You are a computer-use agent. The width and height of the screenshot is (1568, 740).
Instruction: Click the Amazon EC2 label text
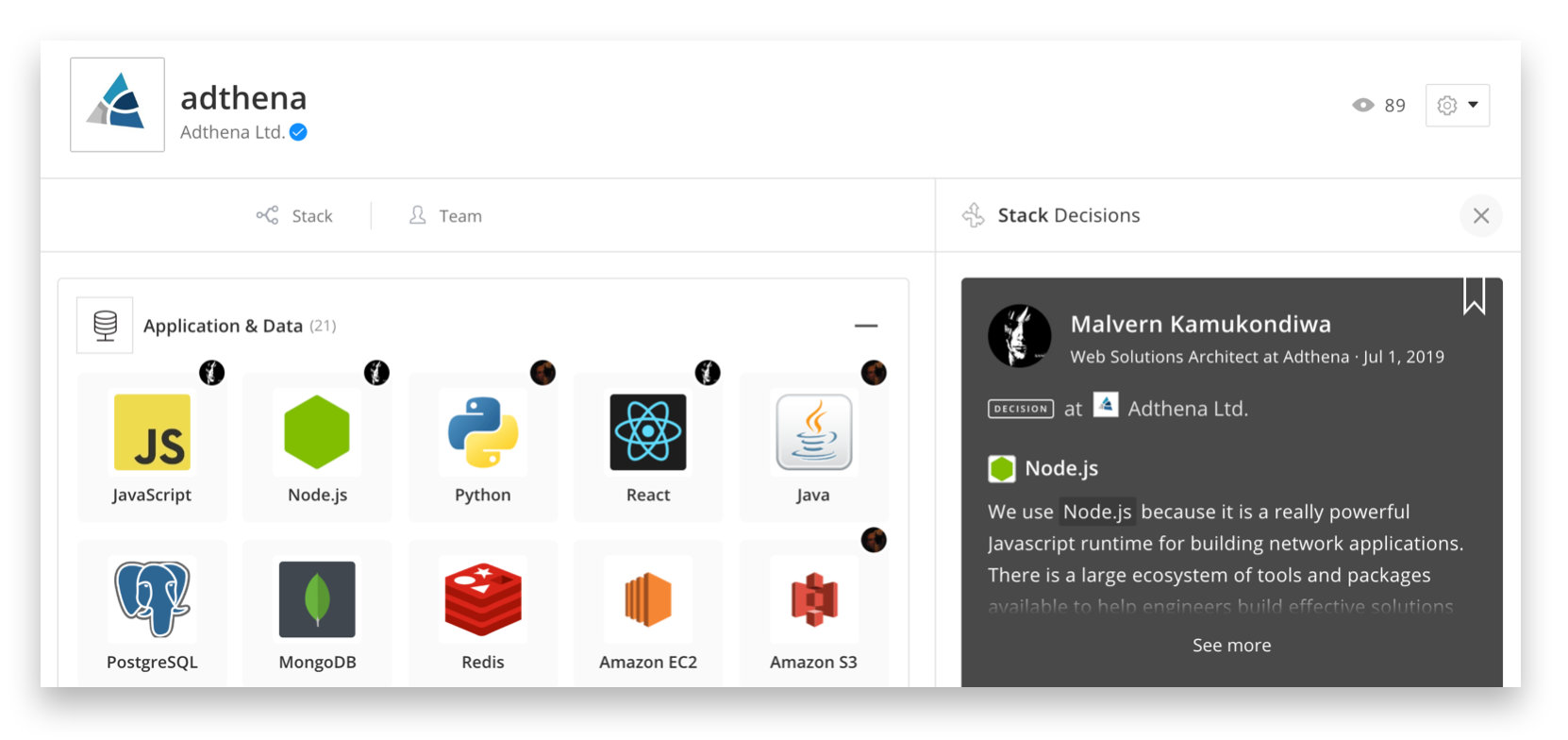coord(648,662)
